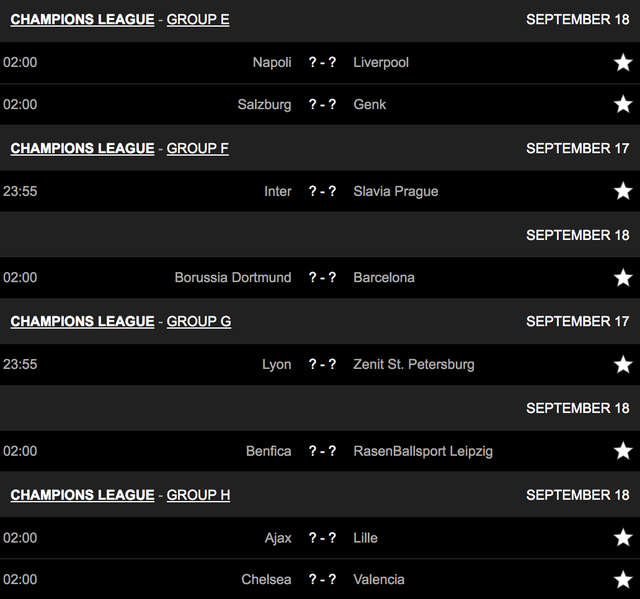
Task: Click the Ajax team name
Action: pyautogui.click(x=276, y=538)
